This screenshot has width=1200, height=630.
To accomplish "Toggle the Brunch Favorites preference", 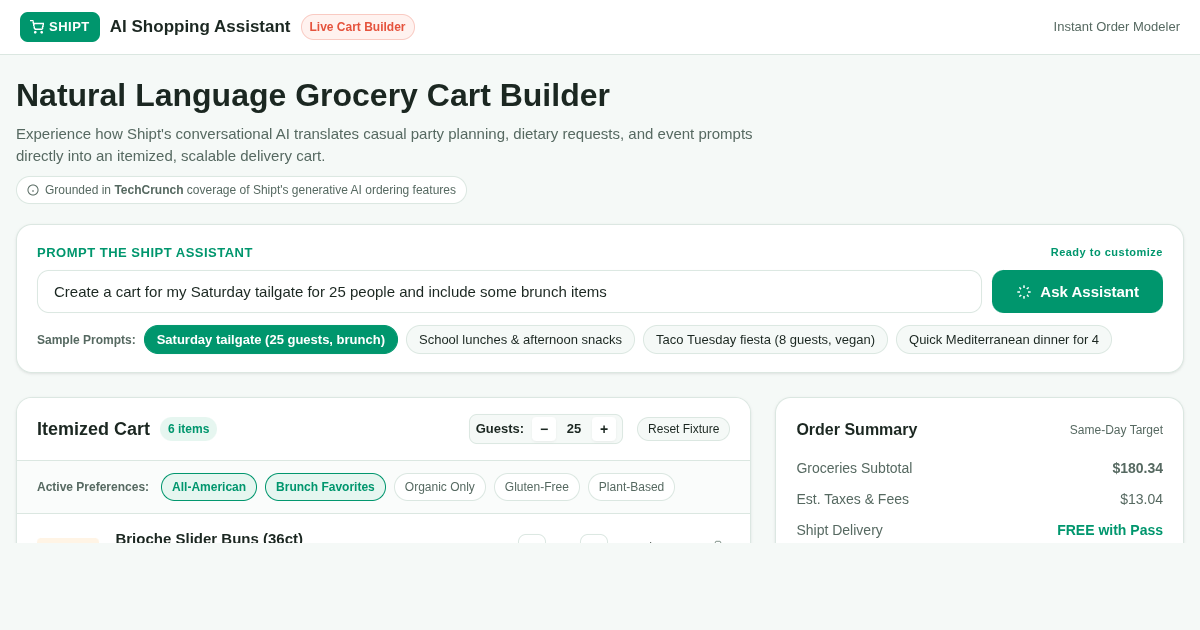I will (x=325, y=487).
